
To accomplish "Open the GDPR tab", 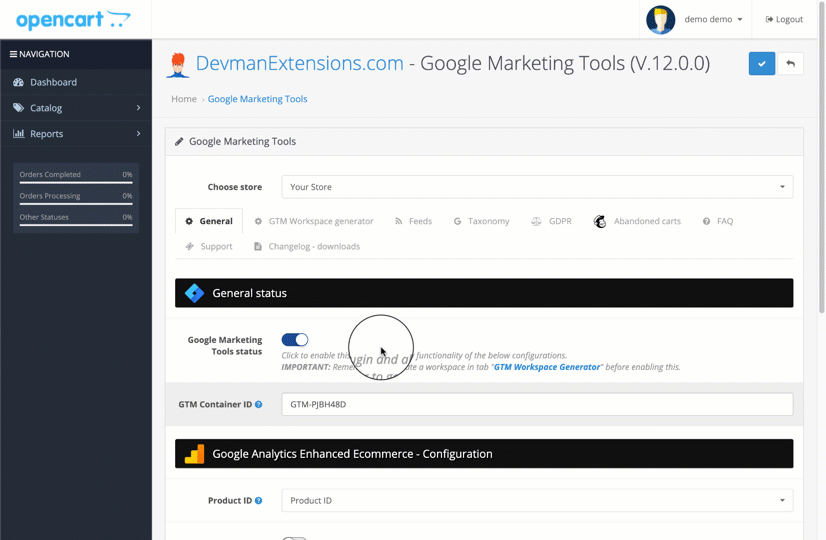I will [x=551, y=221].
